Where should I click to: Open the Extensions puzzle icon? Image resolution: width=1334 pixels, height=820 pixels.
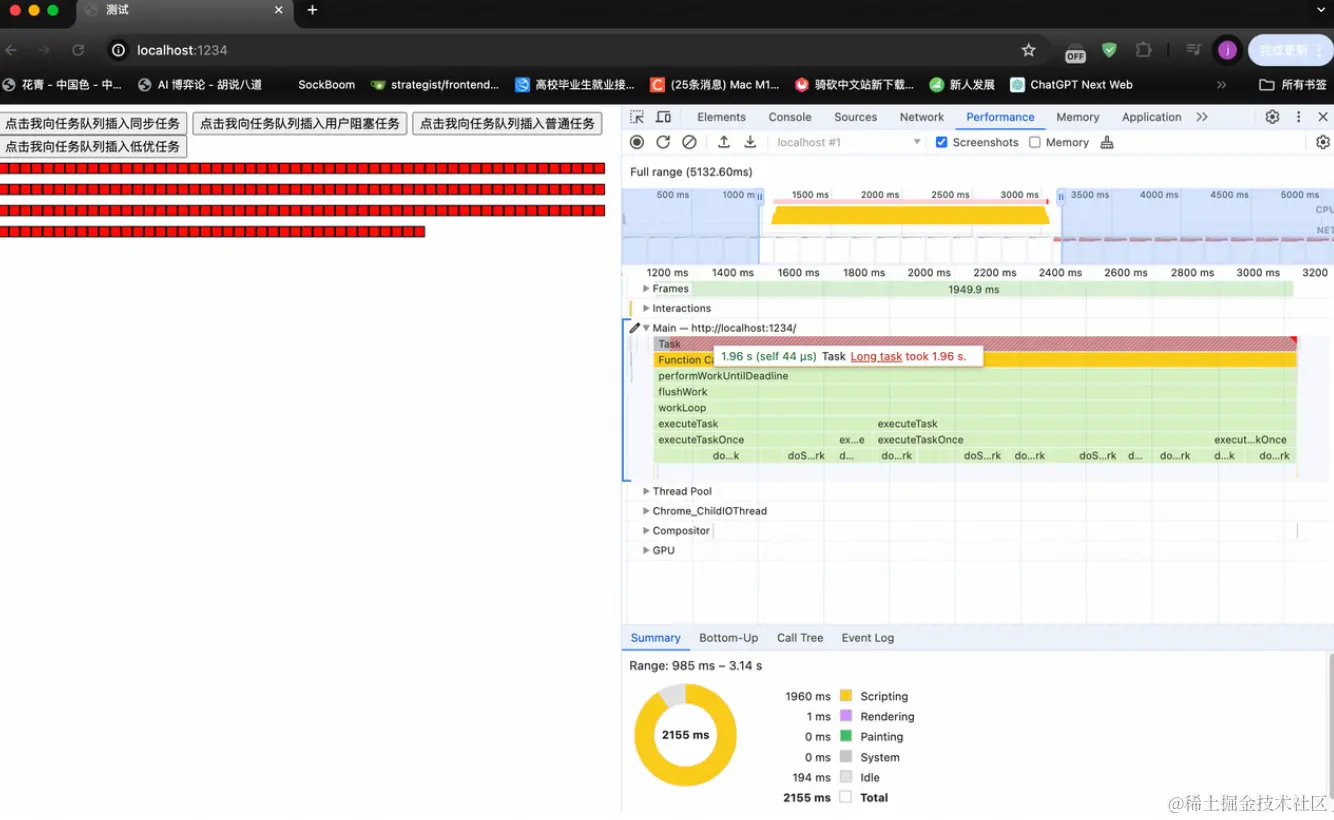click(1143, 50)
